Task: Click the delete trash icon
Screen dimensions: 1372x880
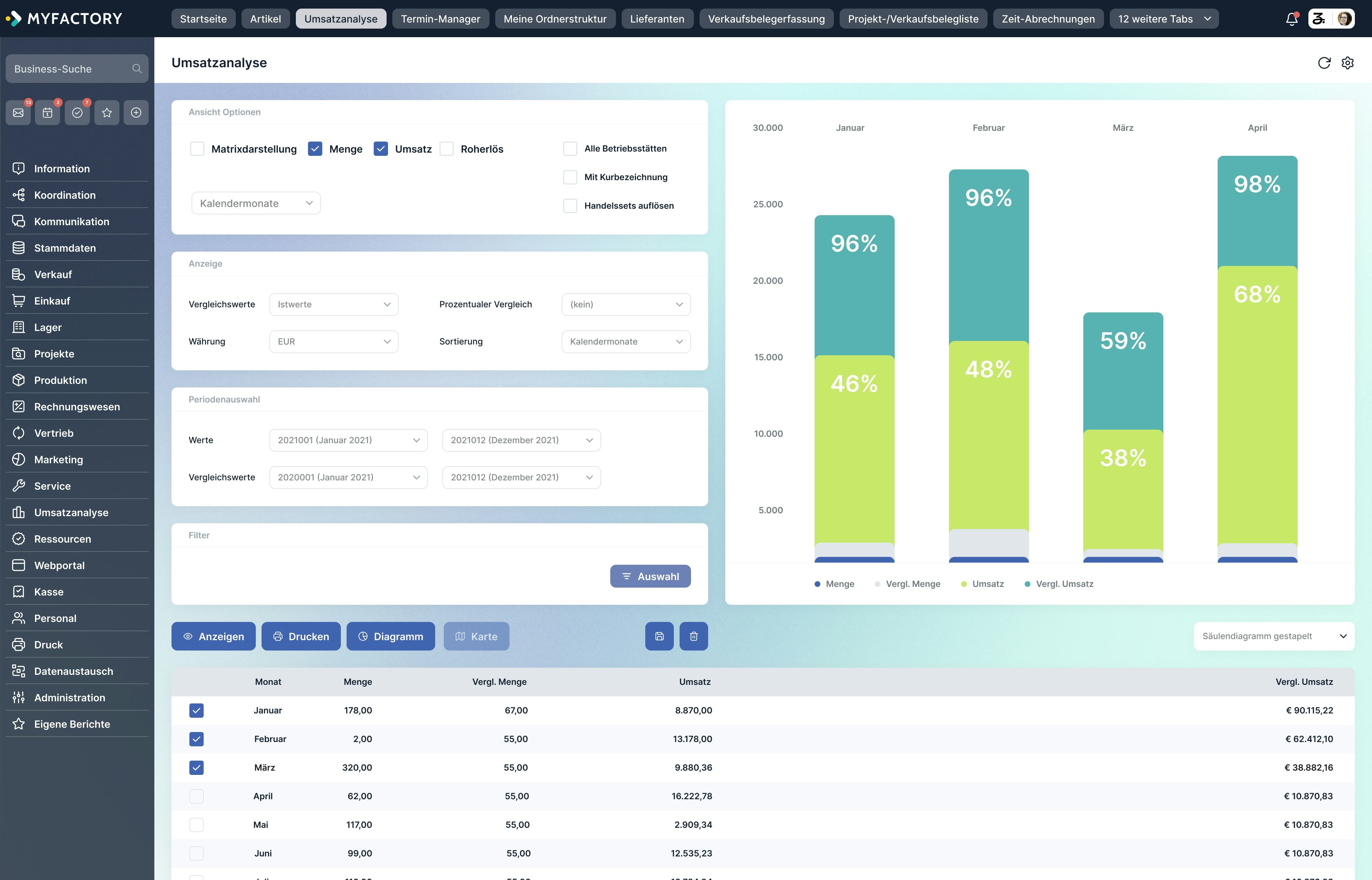Action: pos(694,636)
